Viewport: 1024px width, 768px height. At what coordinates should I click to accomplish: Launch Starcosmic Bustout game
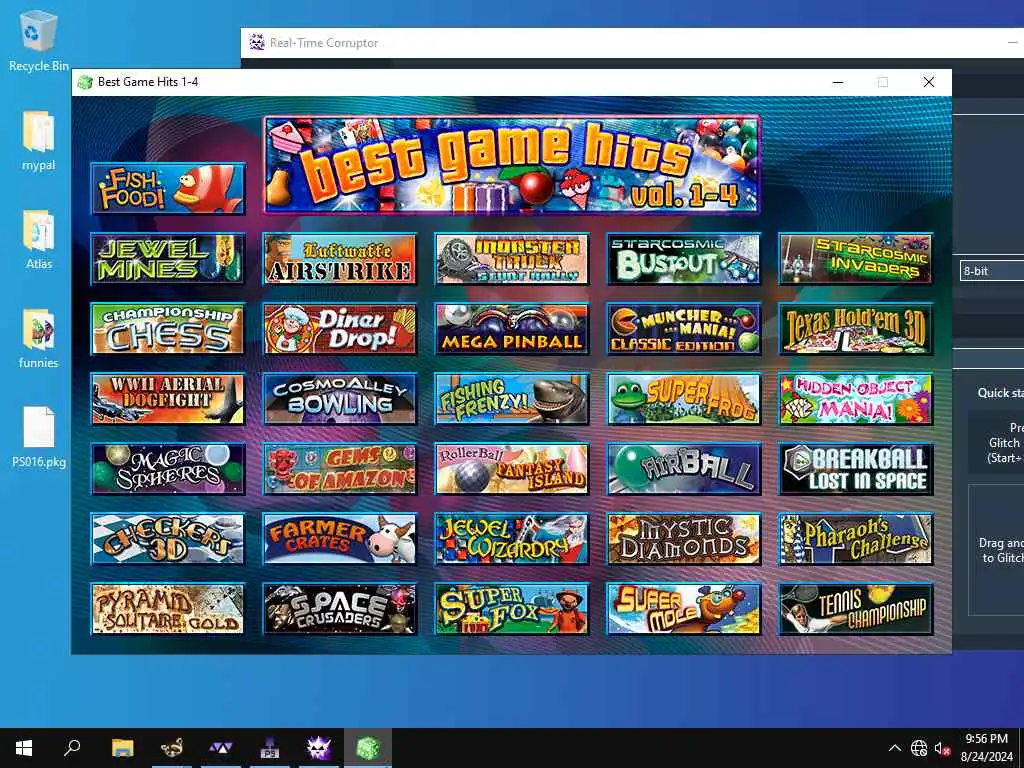(684, 259)
